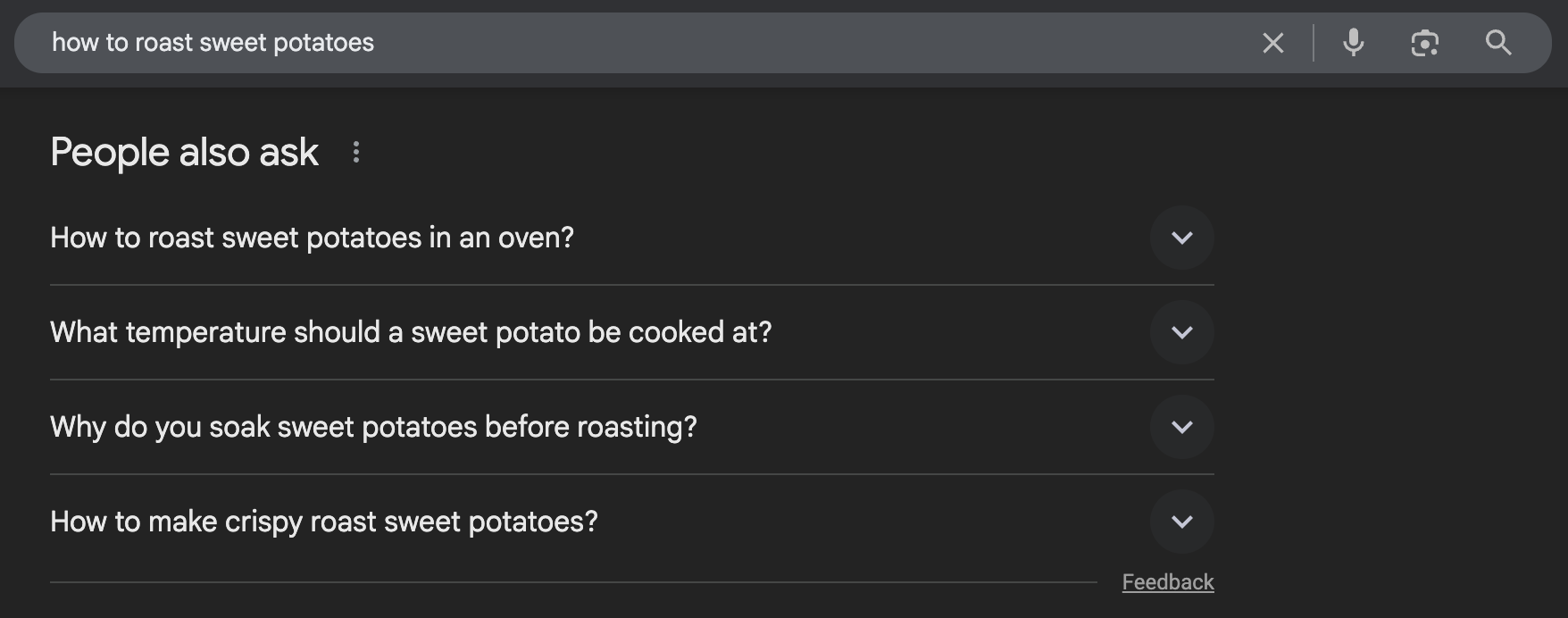This screenshot has width=1568, height=618.
Task: Place cursor on 'potatoes' in the search query
Action: click(323, 43)
